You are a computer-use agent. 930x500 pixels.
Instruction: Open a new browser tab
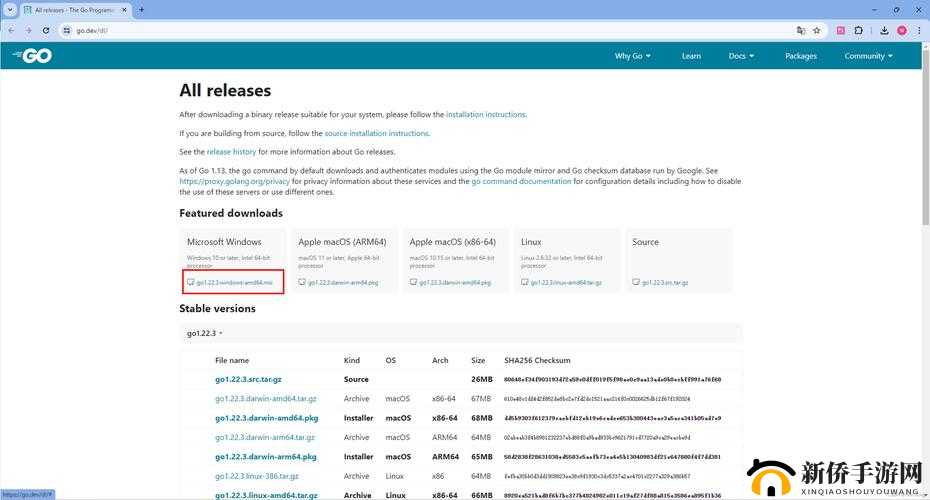[x=141, y=10]
